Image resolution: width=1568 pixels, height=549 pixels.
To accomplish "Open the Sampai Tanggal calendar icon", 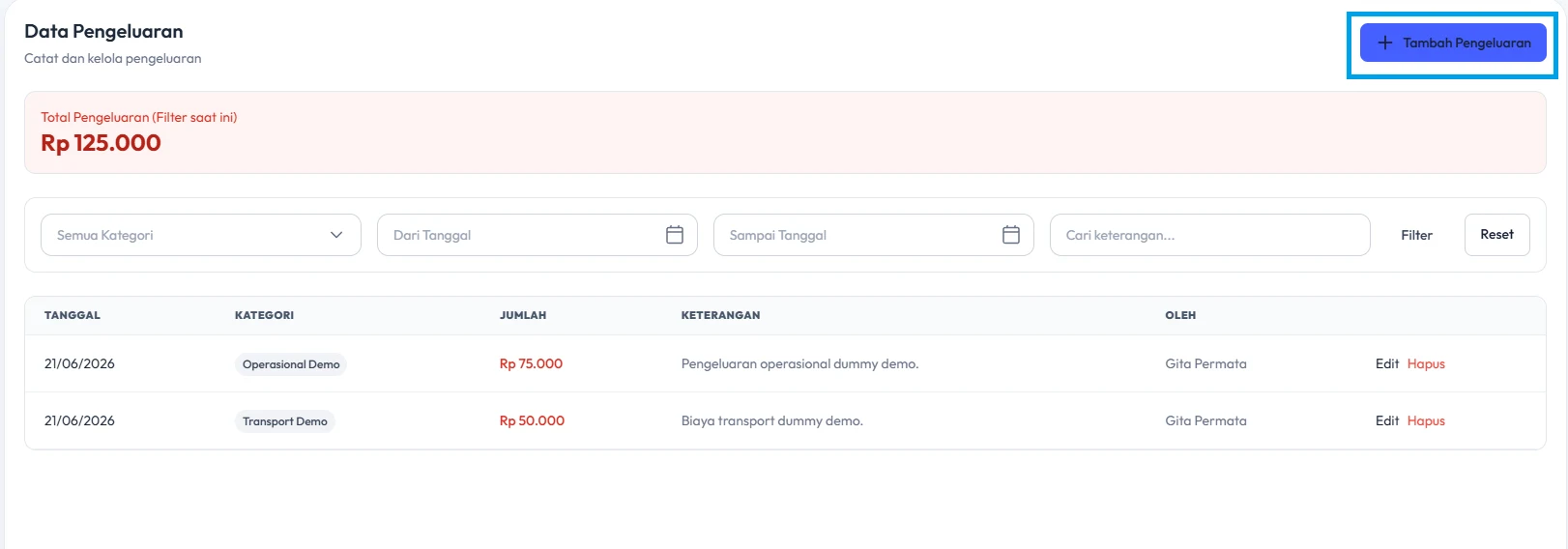I will click(x=1011, y=235).
